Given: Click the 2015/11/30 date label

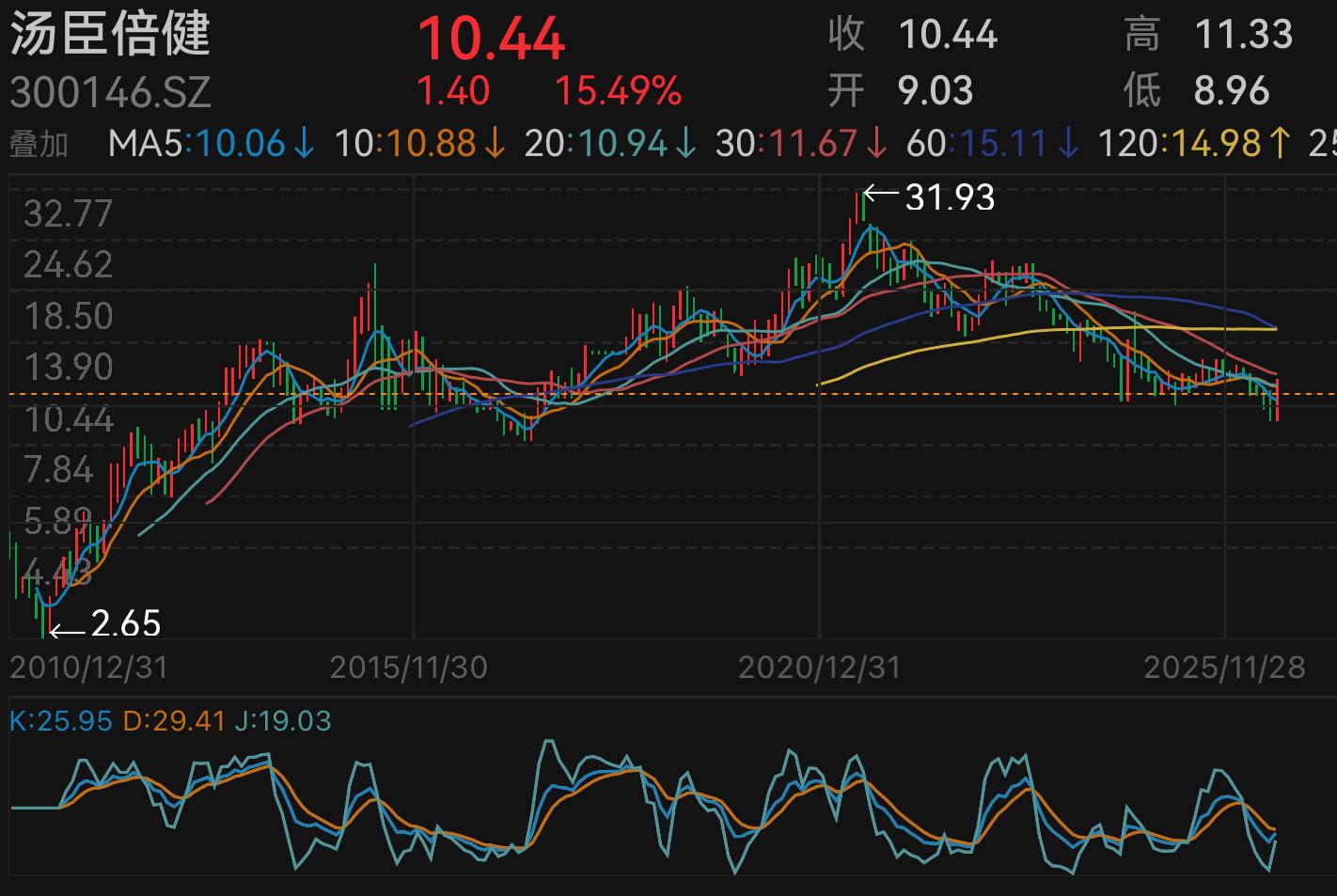Looking at the screenshot, I should tap(409, 668).
